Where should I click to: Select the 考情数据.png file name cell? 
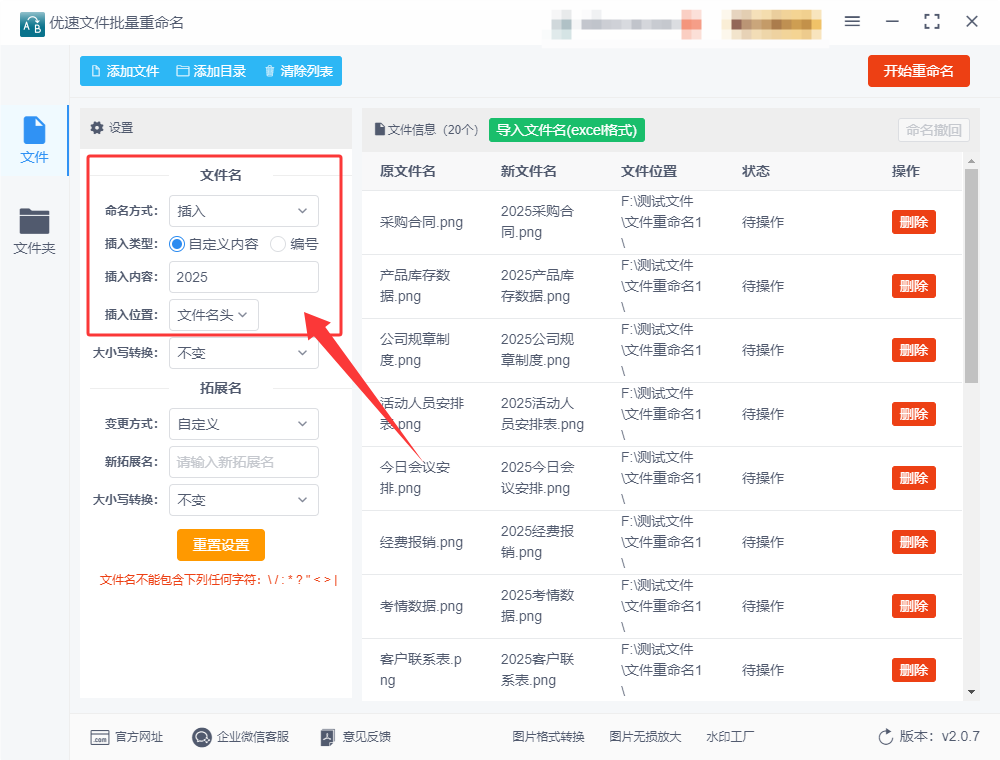421,606
